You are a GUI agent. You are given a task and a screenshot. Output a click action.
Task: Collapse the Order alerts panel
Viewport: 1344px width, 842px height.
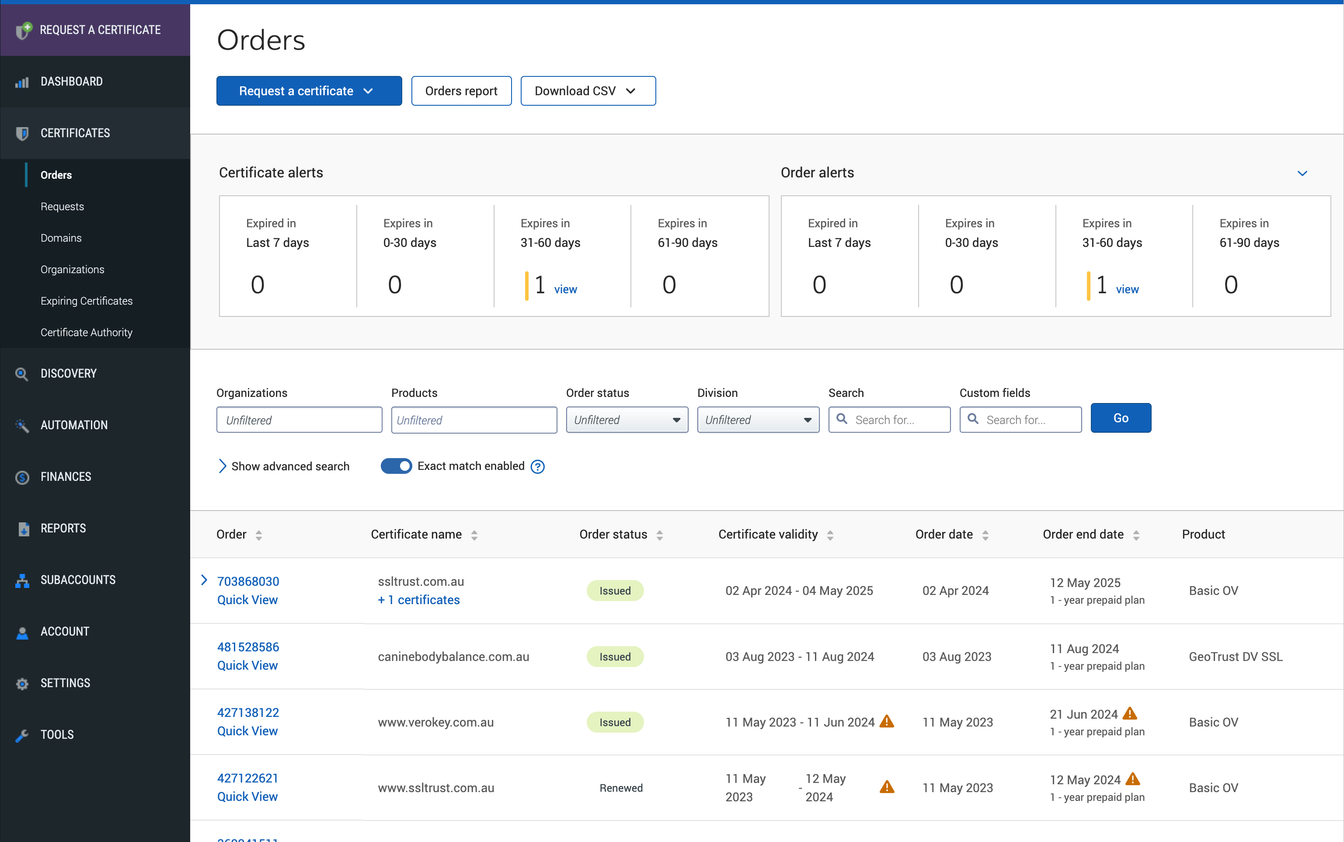[1302, 172]
